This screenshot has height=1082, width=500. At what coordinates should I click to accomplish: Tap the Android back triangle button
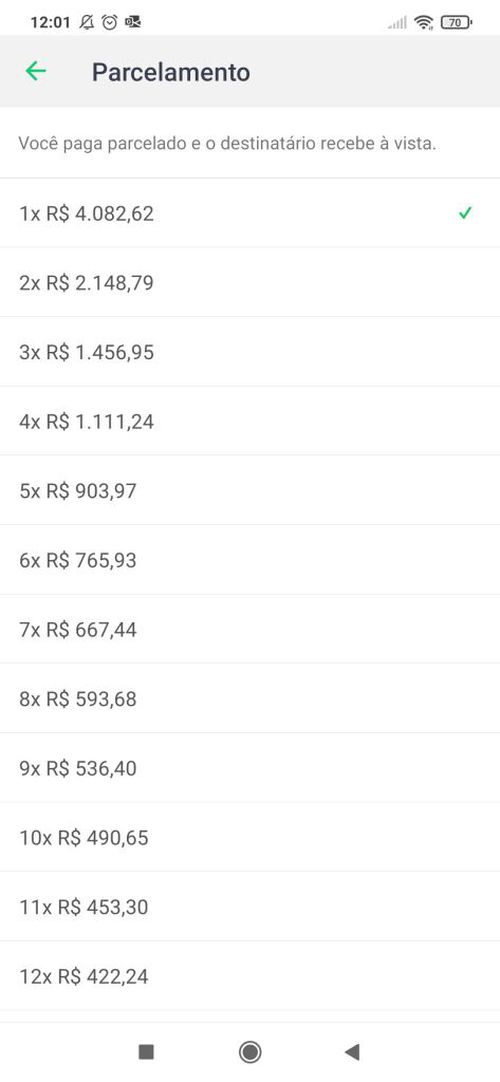[352, 1052]
